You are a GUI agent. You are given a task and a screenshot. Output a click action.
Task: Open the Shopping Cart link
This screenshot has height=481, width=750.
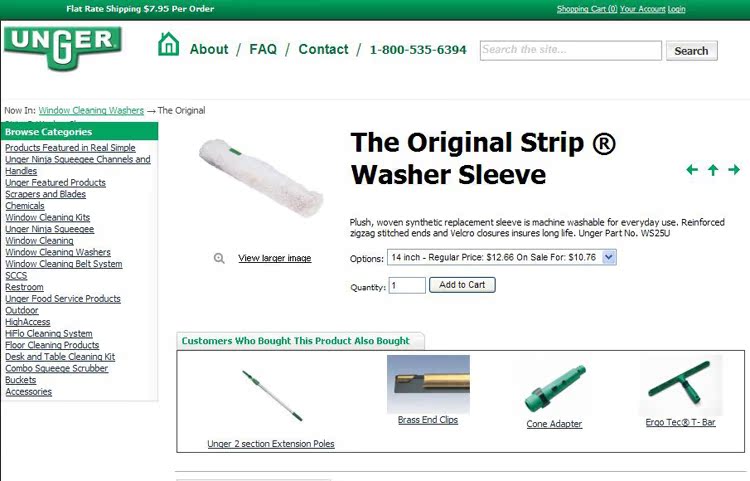tap(587, 9)
